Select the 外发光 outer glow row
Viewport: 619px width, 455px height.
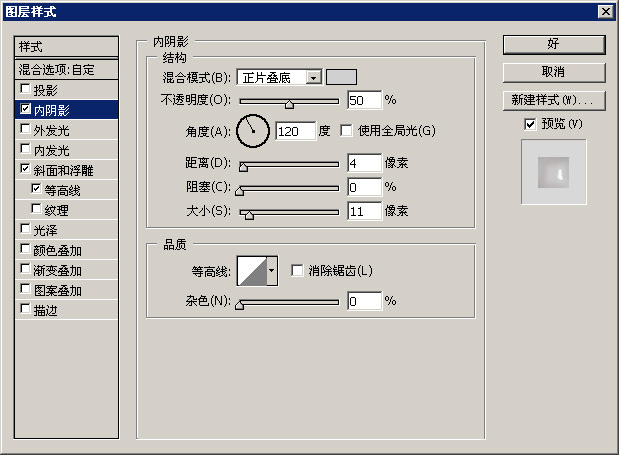click(x=66, y=130)
